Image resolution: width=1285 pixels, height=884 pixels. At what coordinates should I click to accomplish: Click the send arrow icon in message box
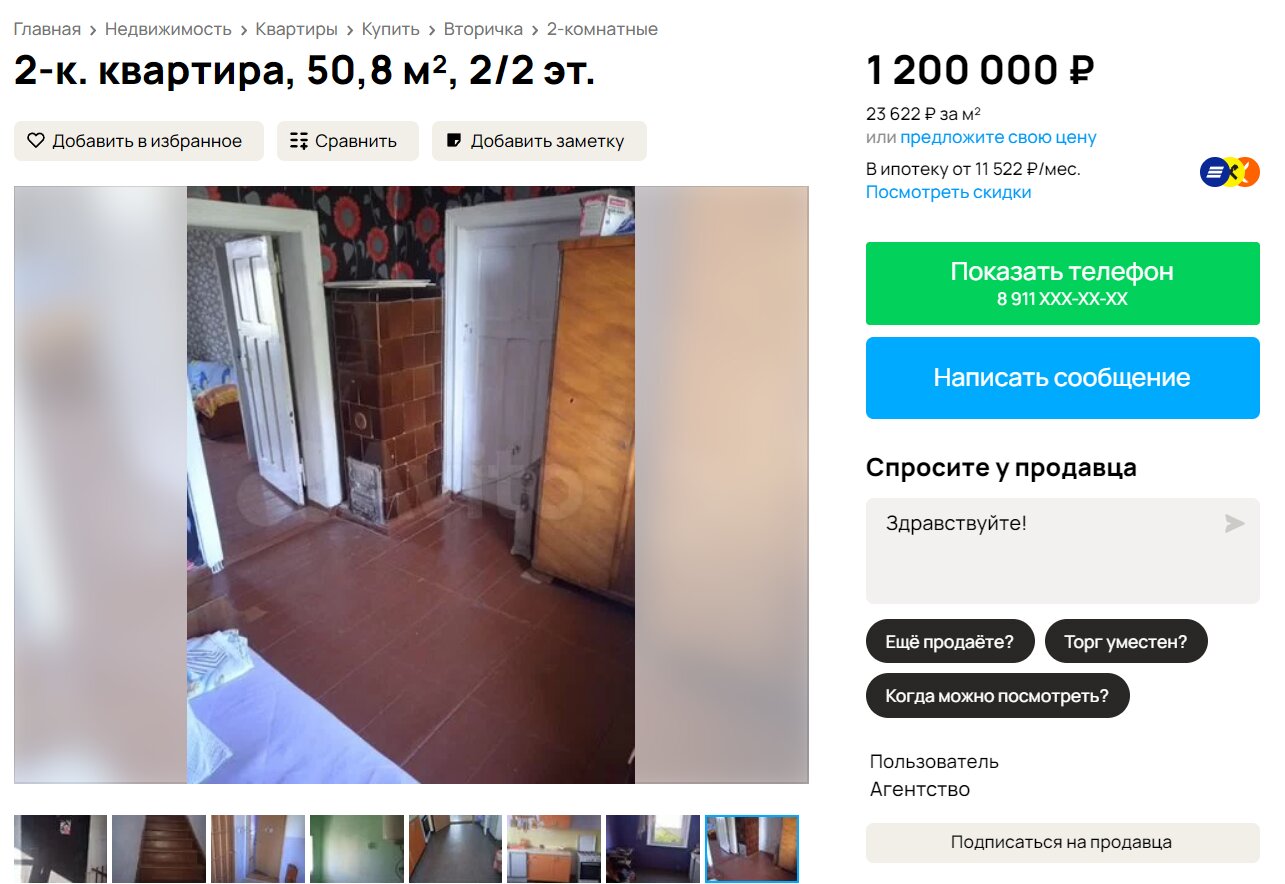(1235, 523)
